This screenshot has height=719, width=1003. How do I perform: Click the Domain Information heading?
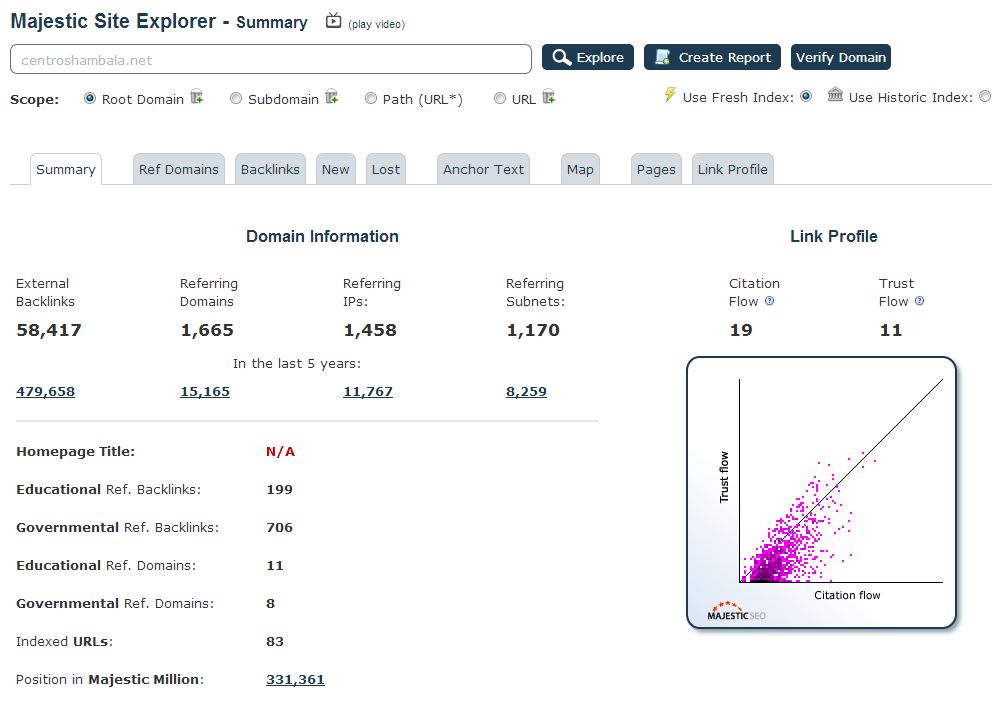(x=322, y=236)
